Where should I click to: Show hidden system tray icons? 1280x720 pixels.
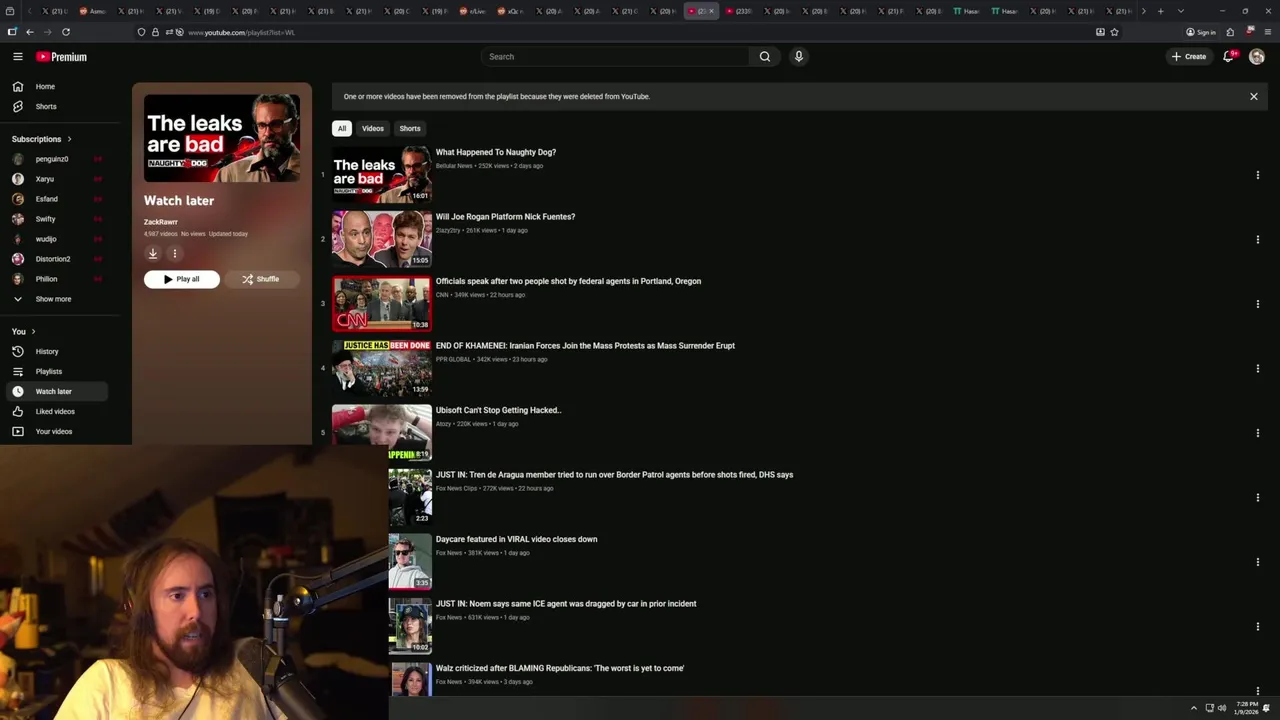coord(1193,708)
